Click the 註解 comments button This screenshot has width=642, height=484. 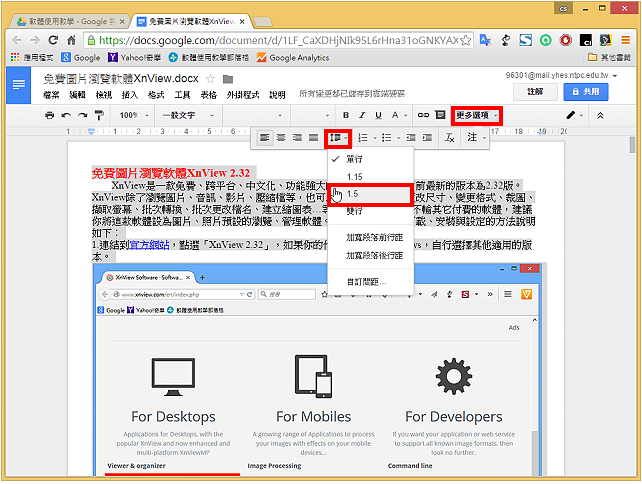pos(535,92)
